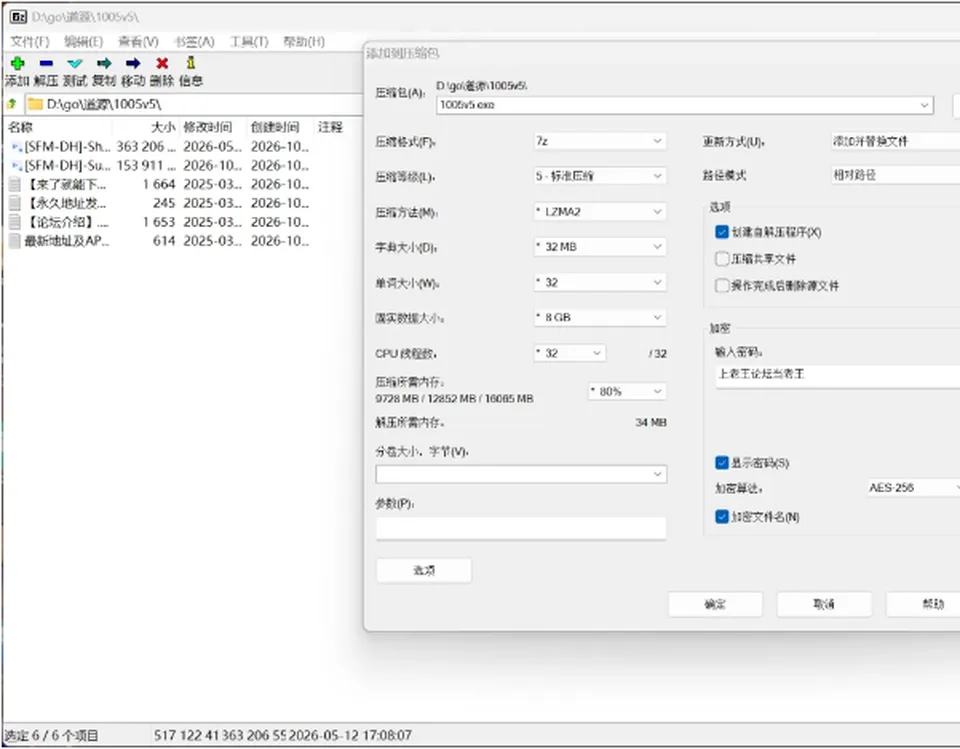
Task: Enable the compress shared files checkbox
Action: click(x=722, y=258)
